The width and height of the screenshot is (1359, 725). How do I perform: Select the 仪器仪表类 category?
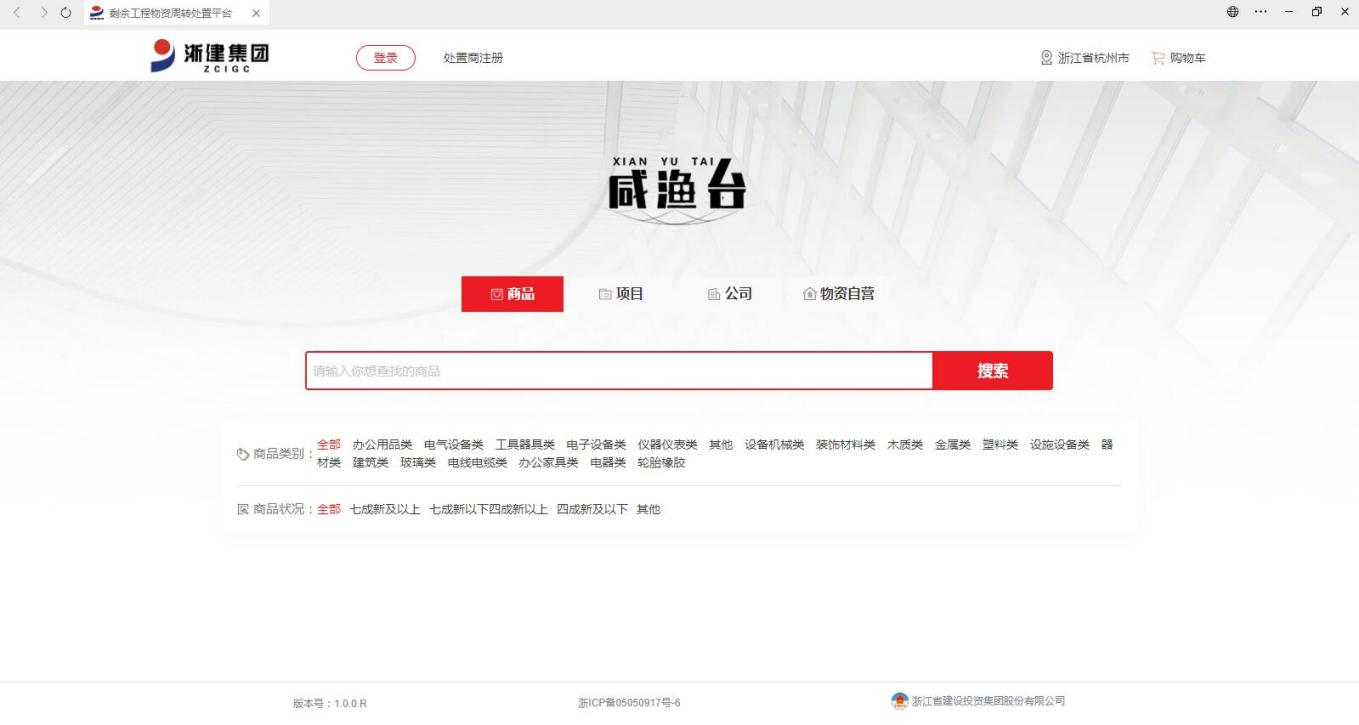click(x=668, y=445)
